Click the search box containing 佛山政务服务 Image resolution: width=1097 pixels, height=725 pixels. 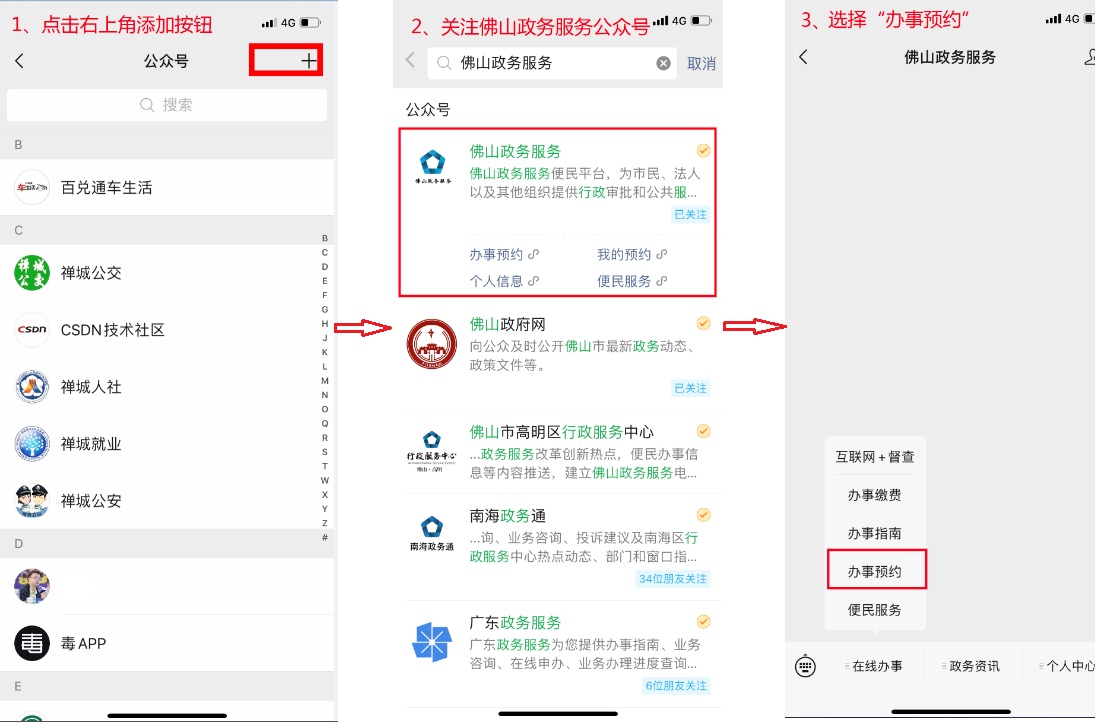(x=552, y=63)
